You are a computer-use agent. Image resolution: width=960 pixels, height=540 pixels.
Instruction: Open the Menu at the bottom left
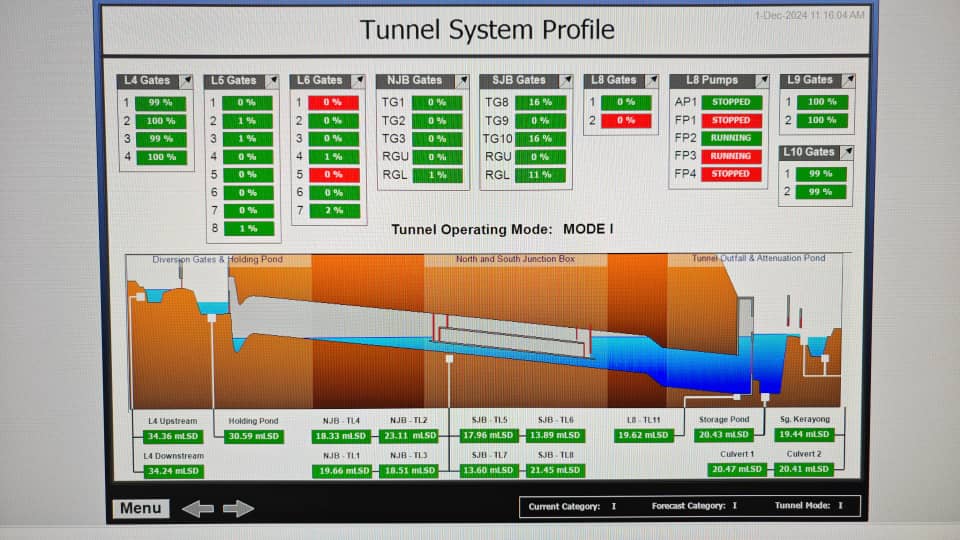(x=140, y=508)
